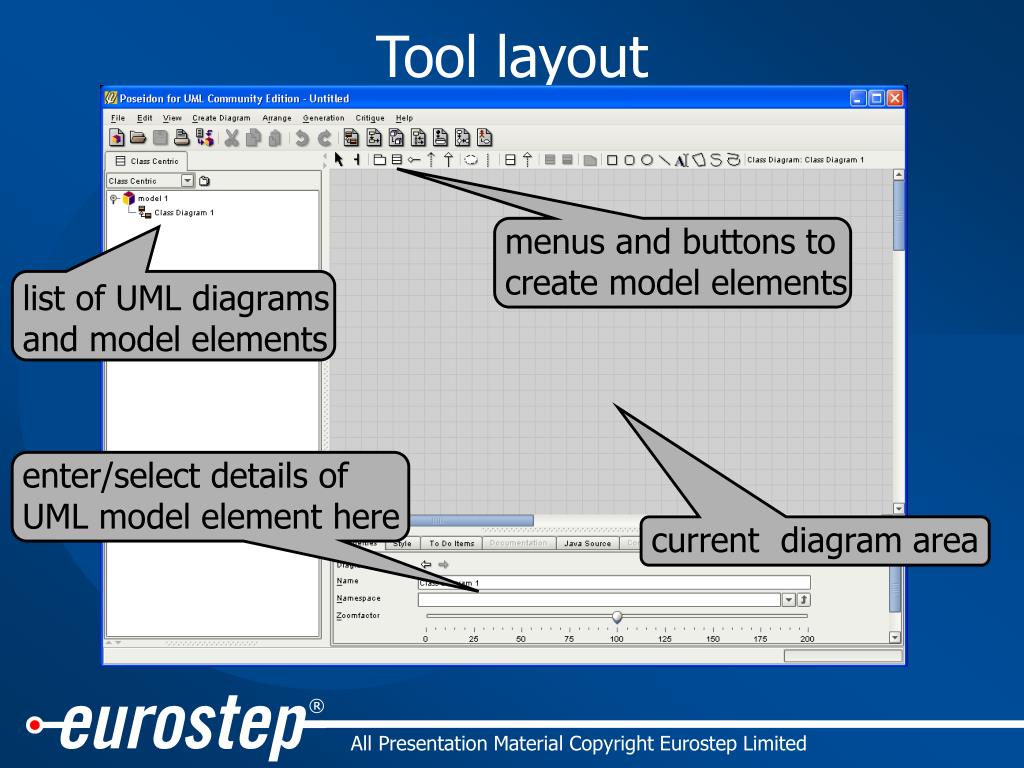Select the Line drawing tool
The image size is (1024, 768).
coord(664,160)
